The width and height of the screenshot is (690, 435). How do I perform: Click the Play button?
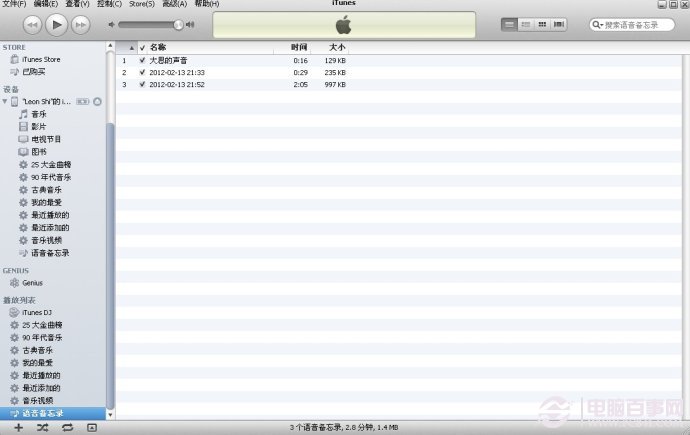click(56, 25)
